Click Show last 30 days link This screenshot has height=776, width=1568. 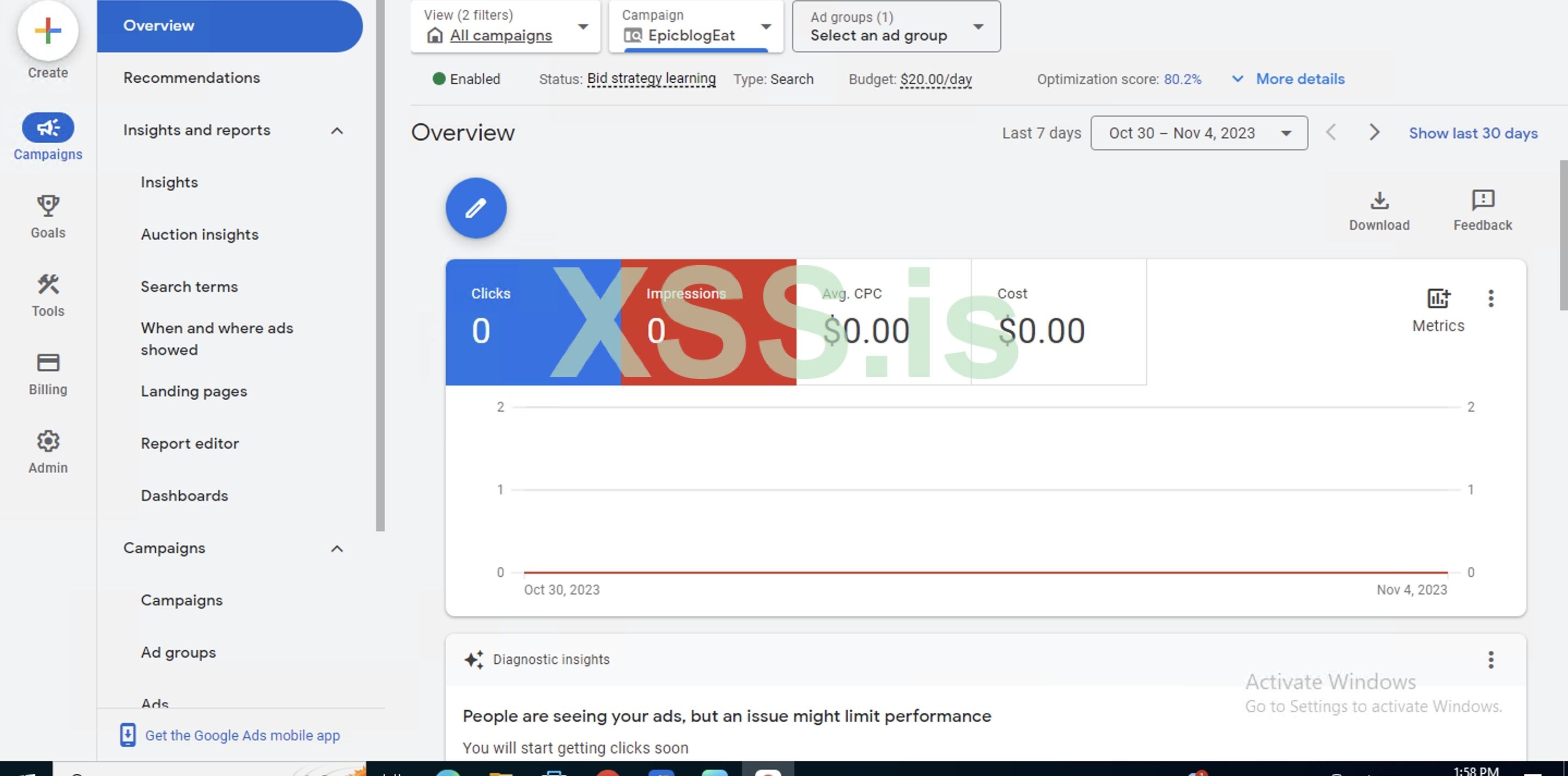coord(1473,133)
